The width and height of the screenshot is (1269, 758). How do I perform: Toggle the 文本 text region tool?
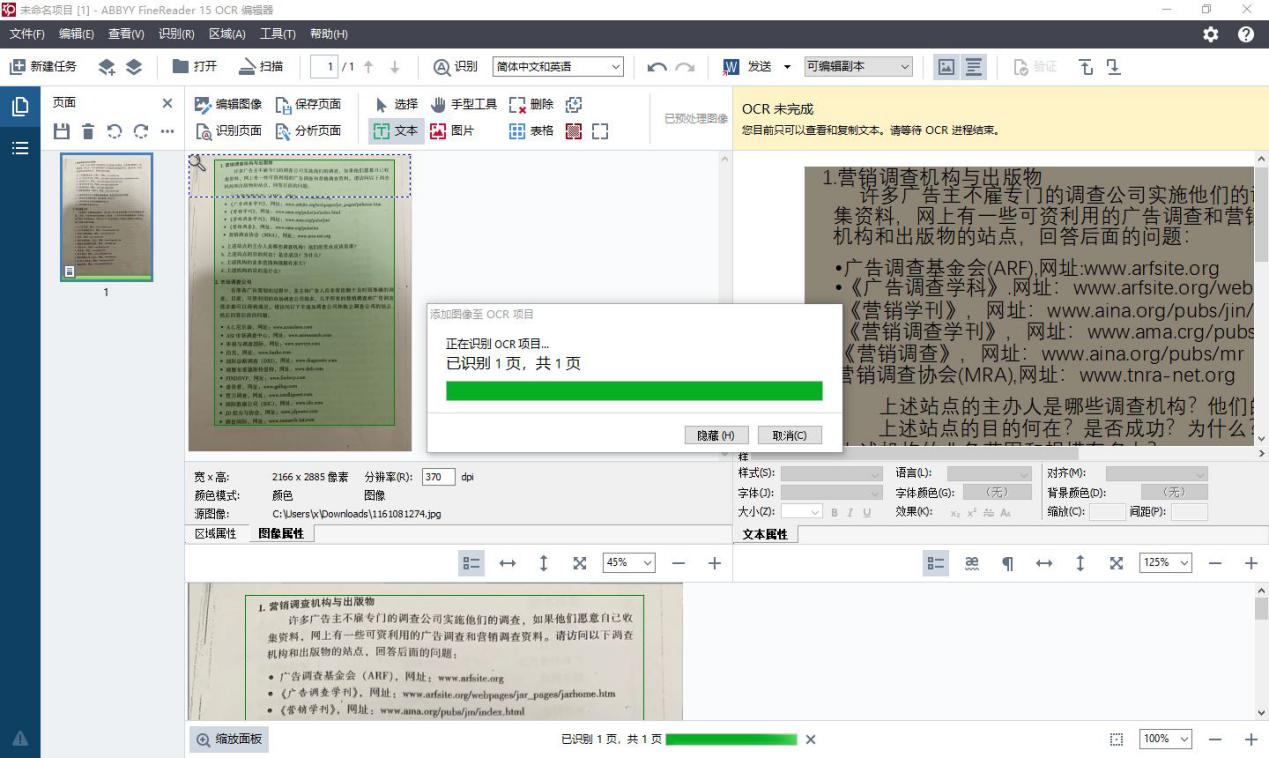[395, 130]
